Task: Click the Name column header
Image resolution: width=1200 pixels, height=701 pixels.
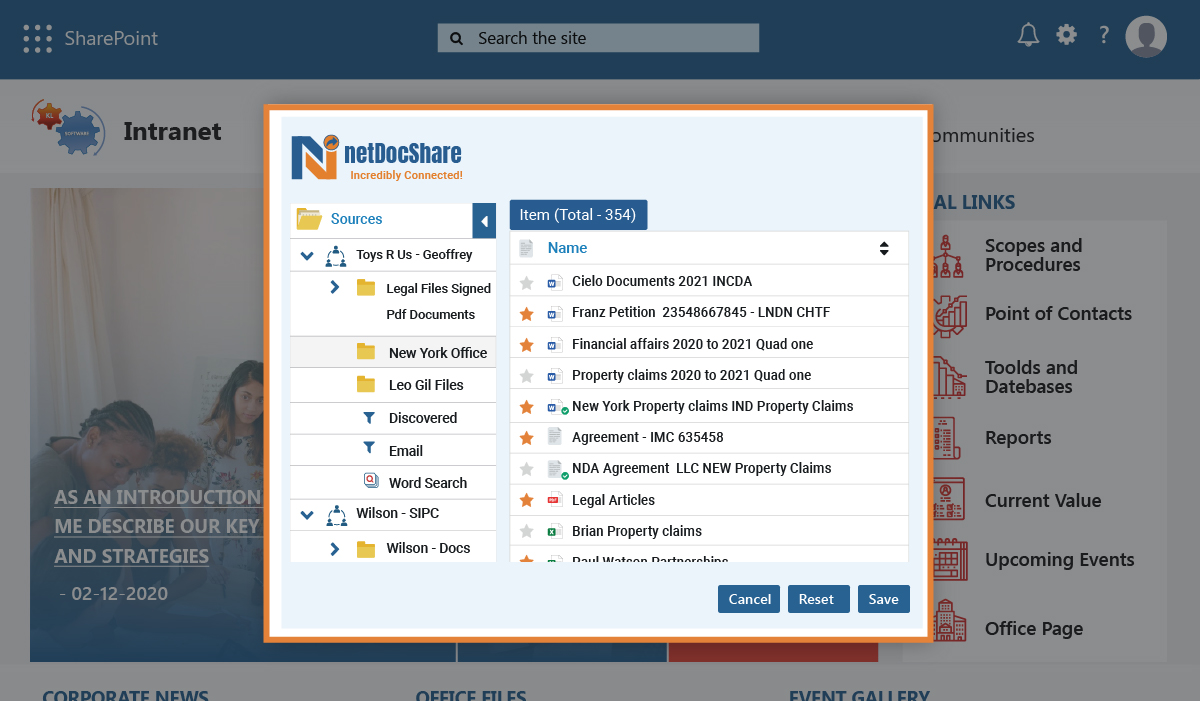Action: point(567,248)
